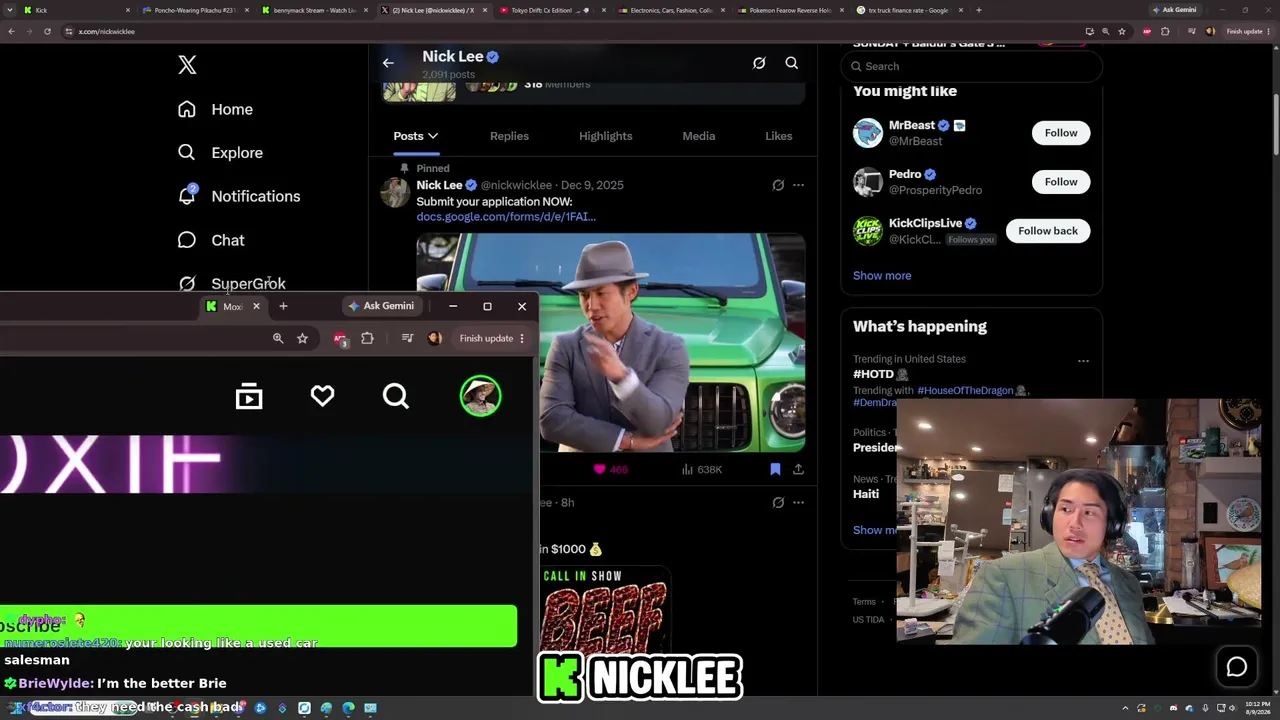1280x720 pixels.
Task: Switch to the Likes tab
Action: [x=779, y=136]
